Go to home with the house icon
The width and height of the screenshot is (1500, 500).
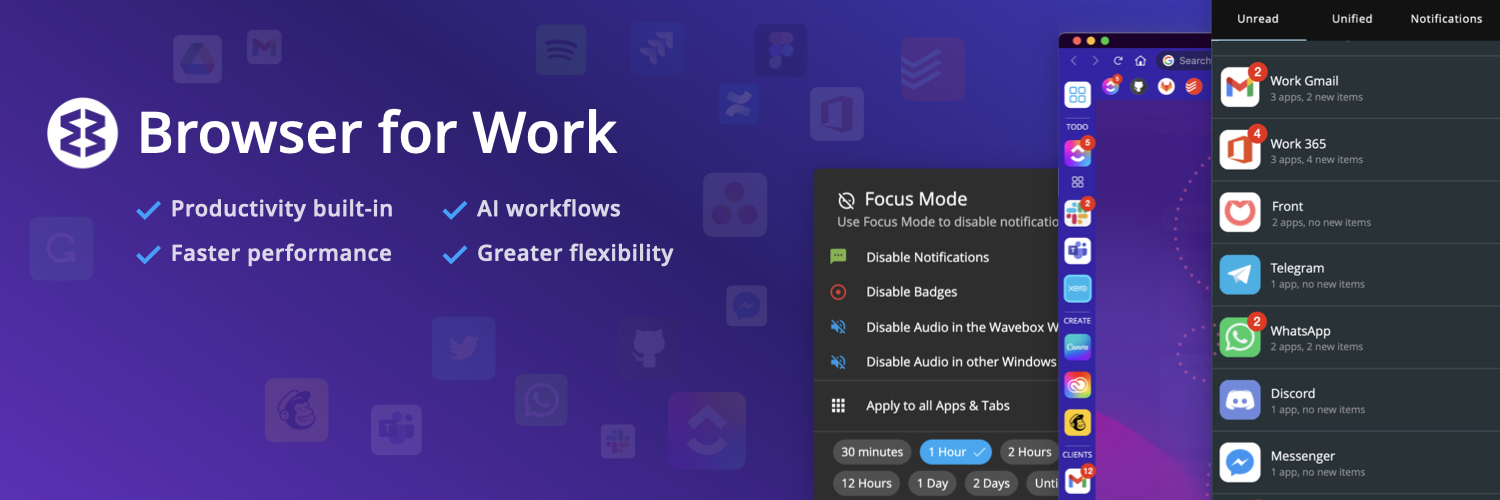1140,61
